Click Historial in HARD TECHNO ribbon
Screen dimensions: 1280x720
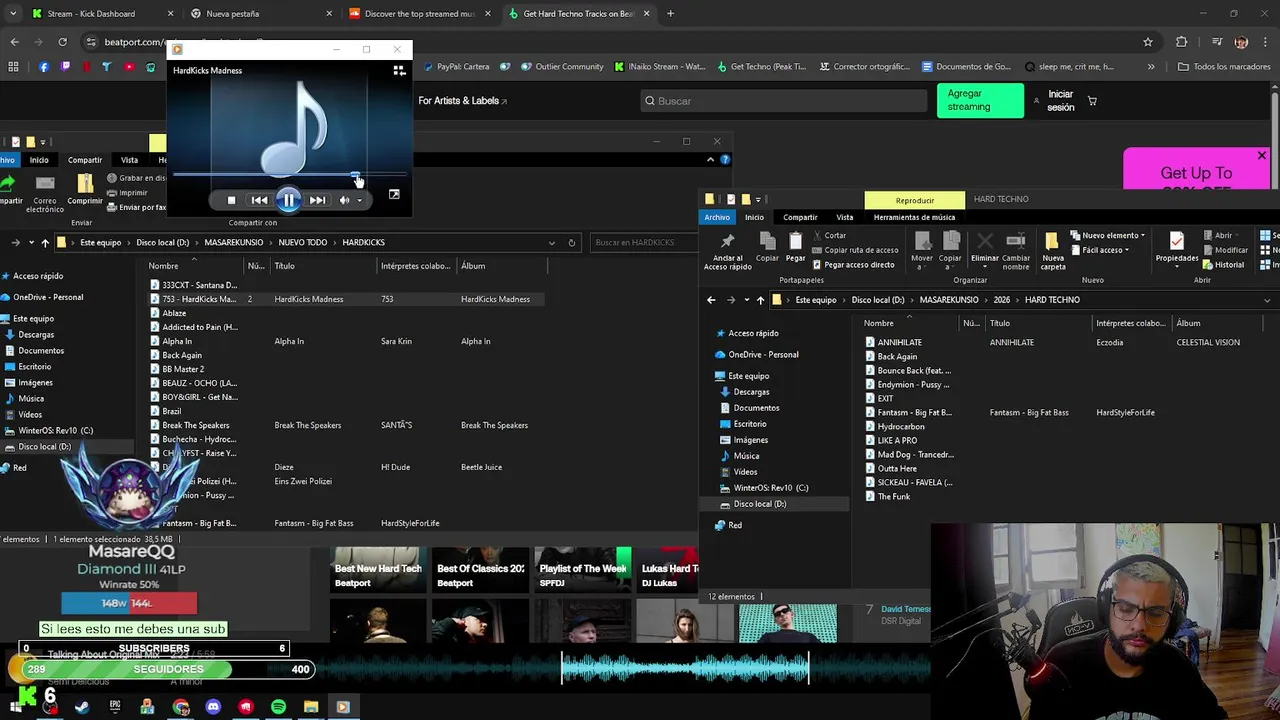pyautogui.click(x=1224, y=265)
